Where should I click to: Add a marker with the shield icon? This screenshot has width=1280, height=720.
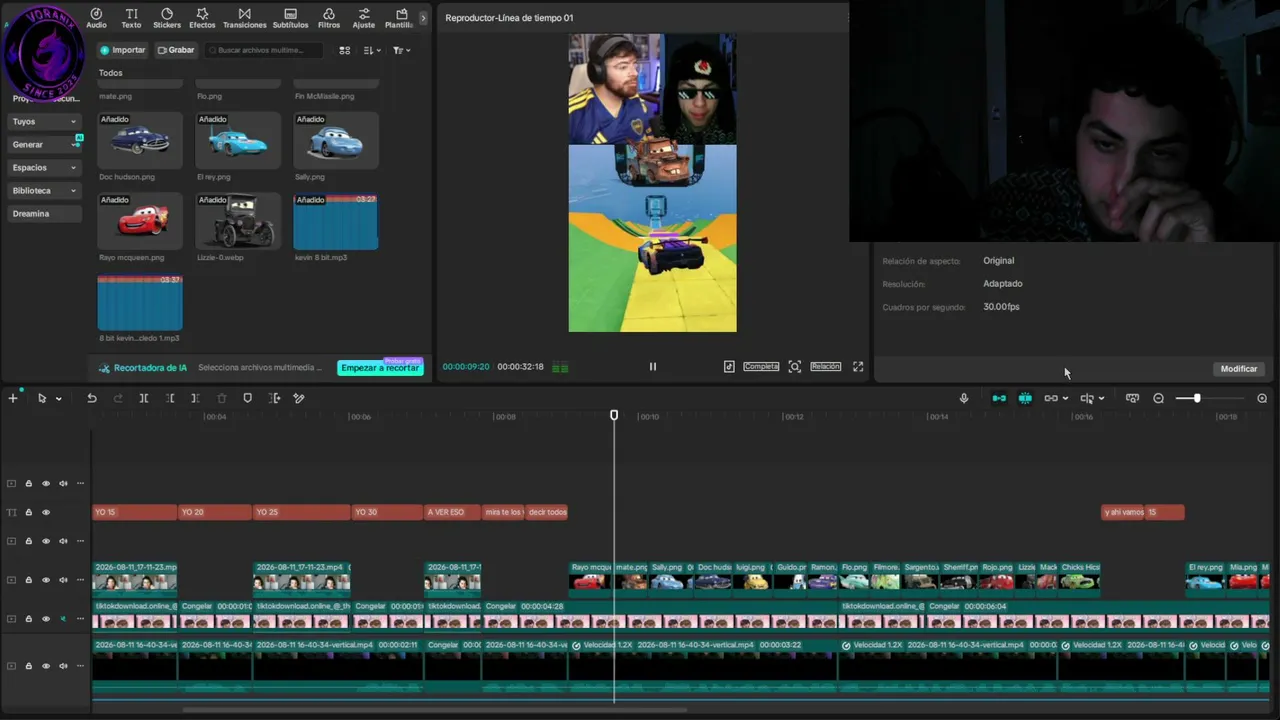click(248, 398)
